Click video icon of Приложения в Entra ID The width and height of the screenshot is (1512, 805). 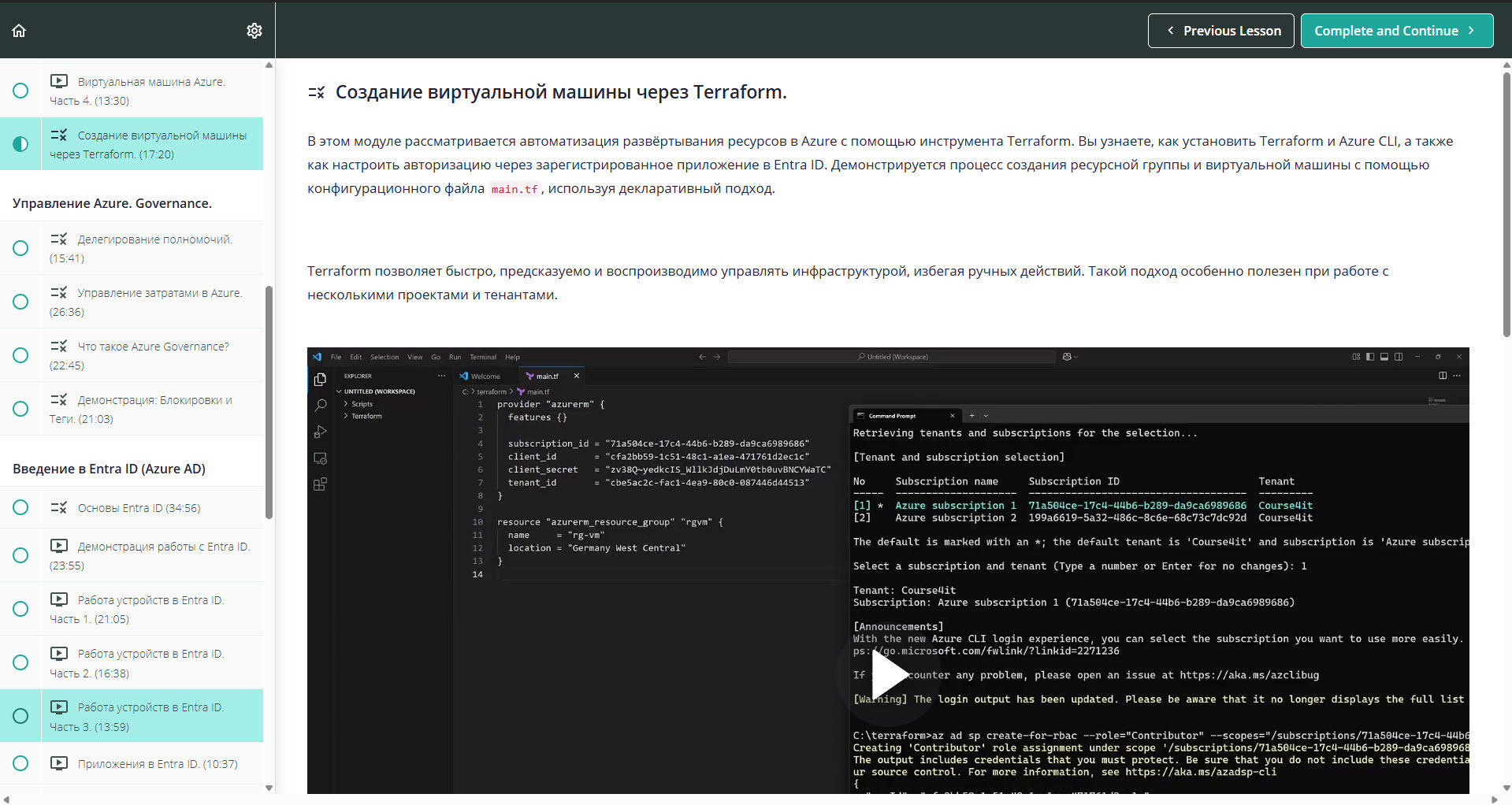click(x=59, y=762)
